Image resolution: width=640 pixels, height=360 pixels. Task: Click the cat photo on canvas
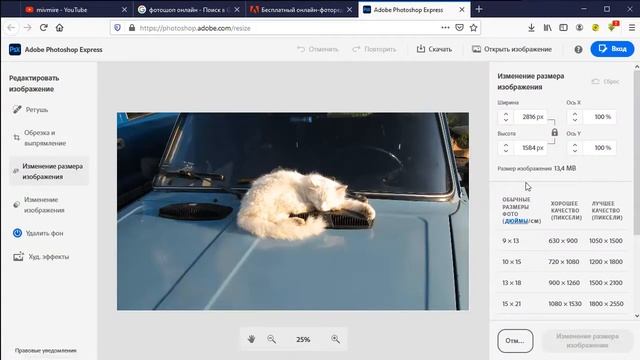tap(293, 211)
